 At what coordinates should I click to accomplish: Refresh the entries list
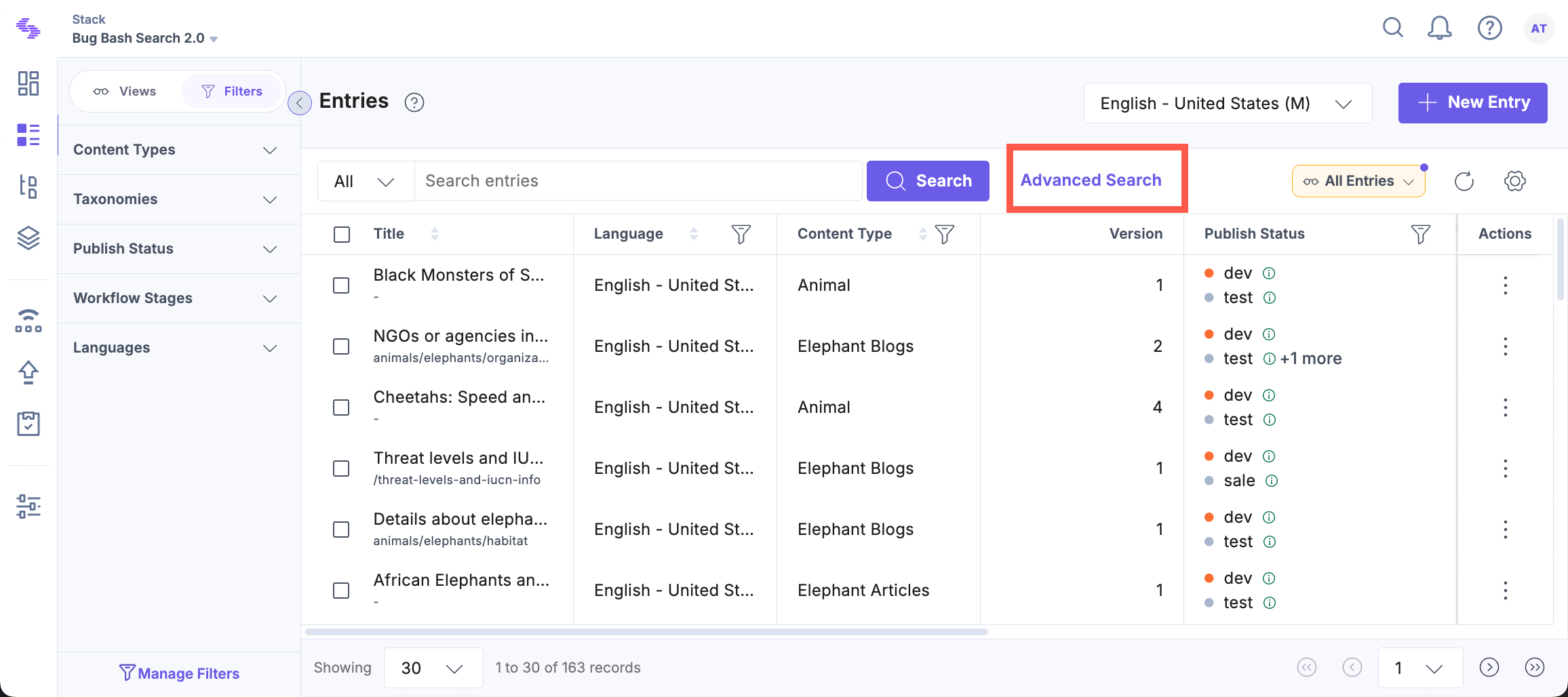[1464, 181]
